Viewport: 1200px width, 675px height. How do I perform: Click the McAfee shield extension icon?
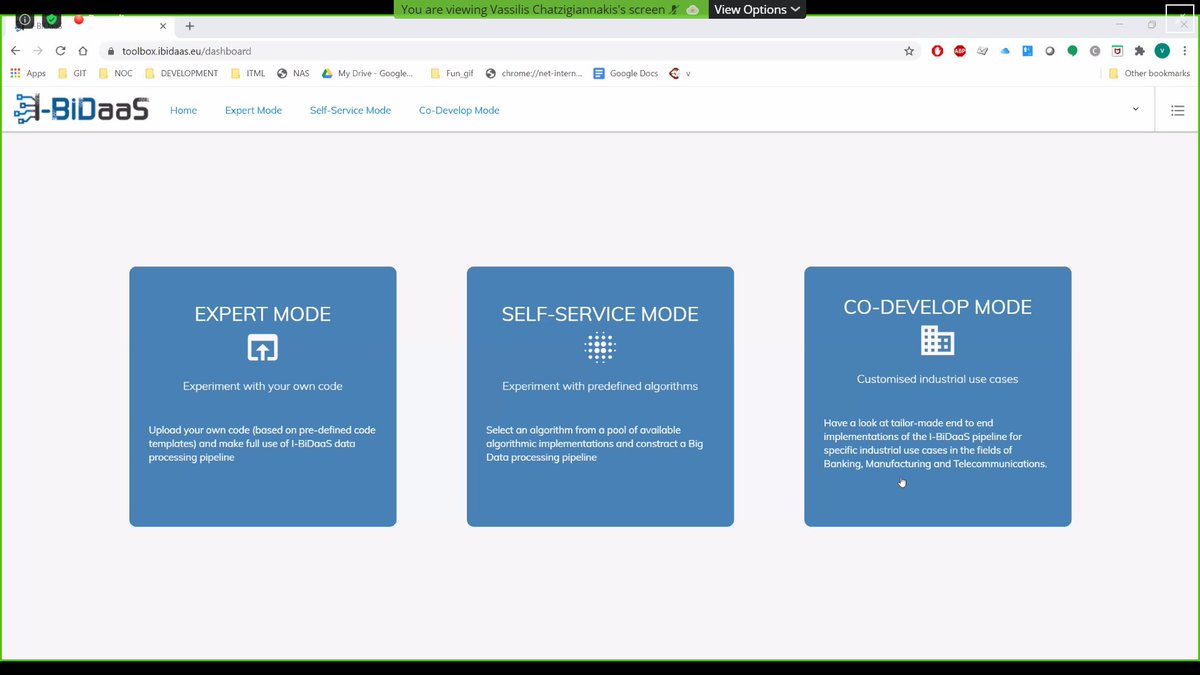pyautogui.click(x=1117, y=51)
